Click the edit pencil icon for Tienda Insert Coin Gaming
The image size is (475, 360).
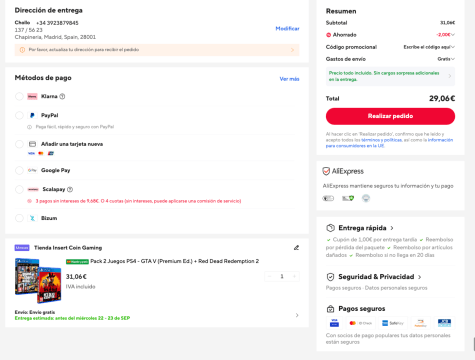pos(296,248)
